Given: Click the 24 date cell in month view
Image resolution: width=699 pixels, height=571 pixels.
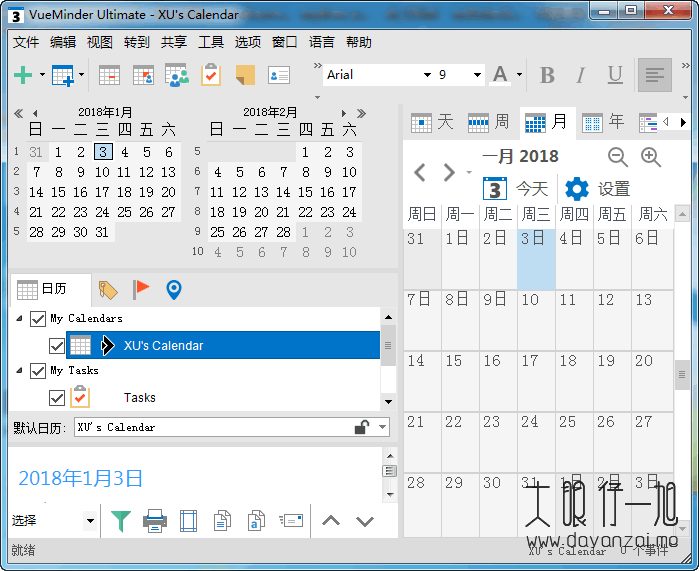Looking at the screenshot, I should tap(536, 442).
